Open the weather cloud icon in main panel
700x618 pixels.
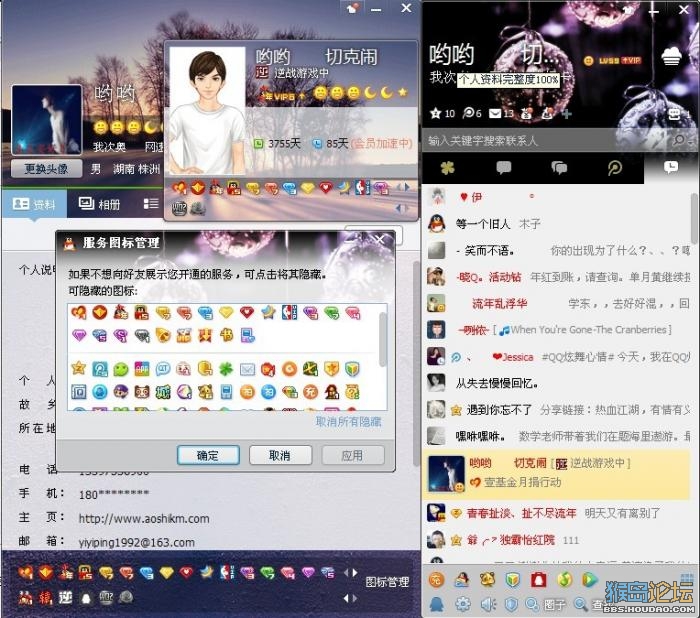click(671, 57)
